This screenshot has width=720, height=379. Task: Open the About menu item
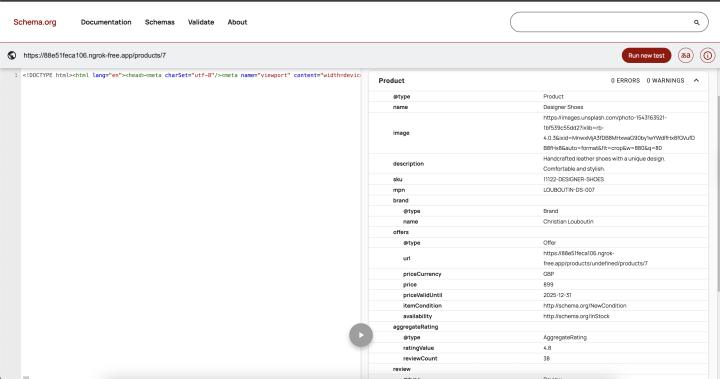[x=237, y=22]
